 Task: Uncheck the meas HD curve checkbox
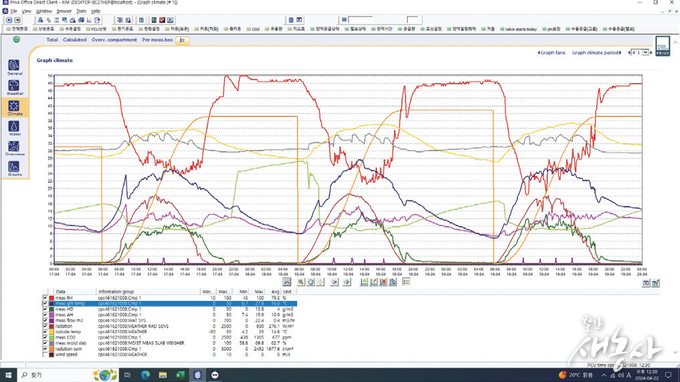pos(45,309)
